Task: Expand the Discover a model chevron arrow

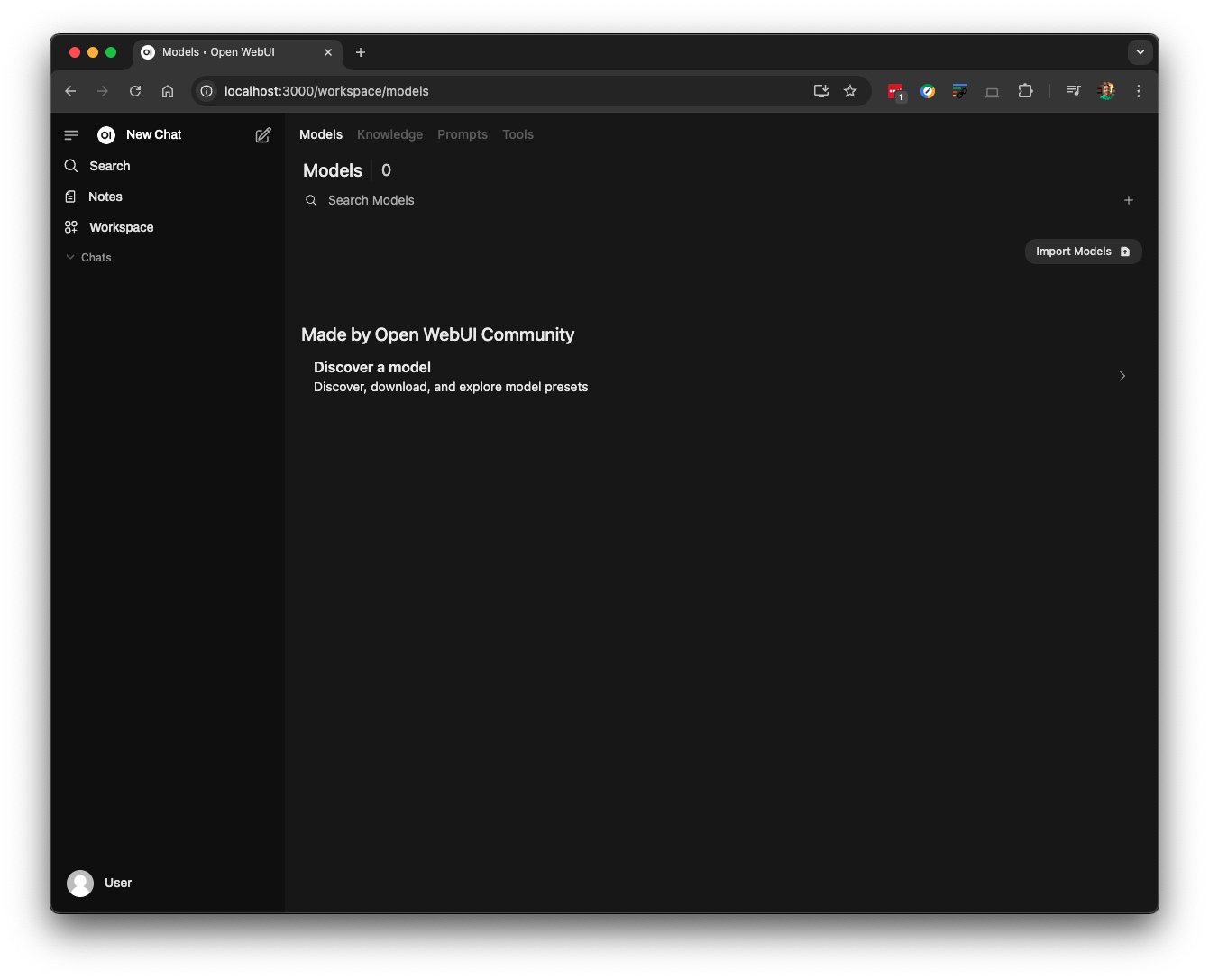Action: coord(1122,376)
